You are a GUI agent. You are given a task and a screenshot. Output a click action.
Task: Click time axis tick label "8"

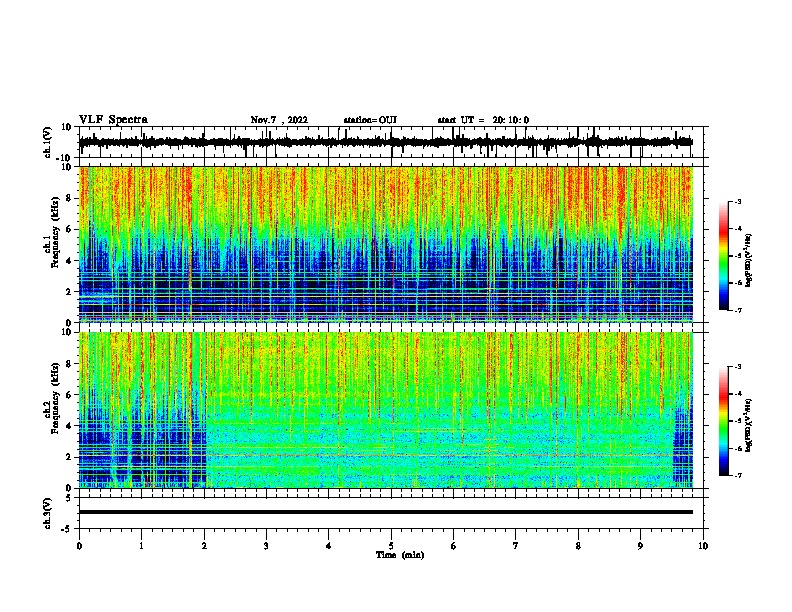(x=578, y=546)
